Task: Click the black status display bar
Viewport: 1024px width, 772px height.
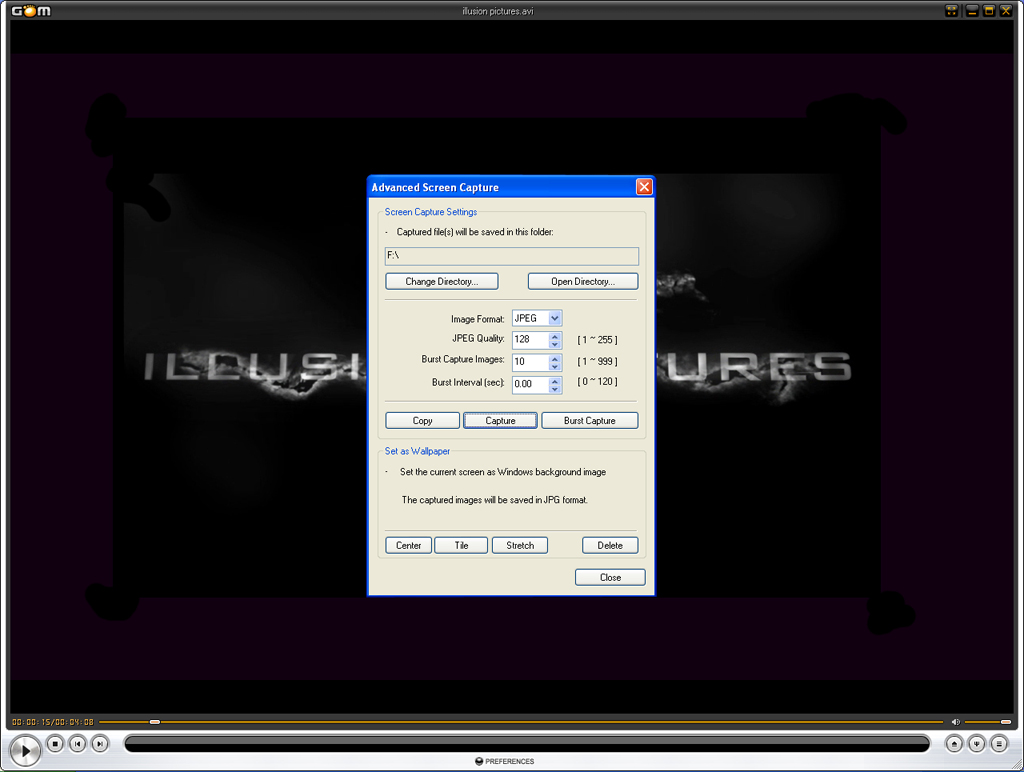Action: tap(527, 744)
